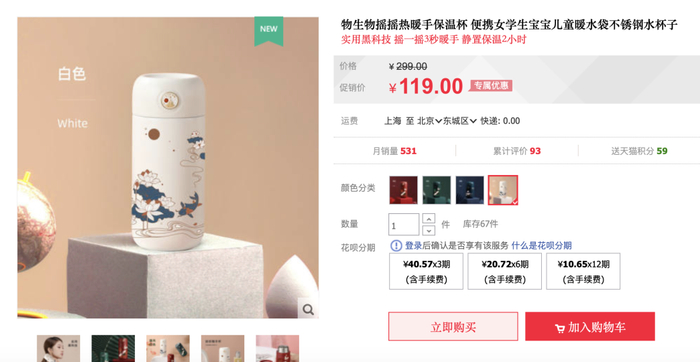The height and width of the screenshot is (362, 700).
Task: Select the white color variant swatch
Action: click(503, 190)
